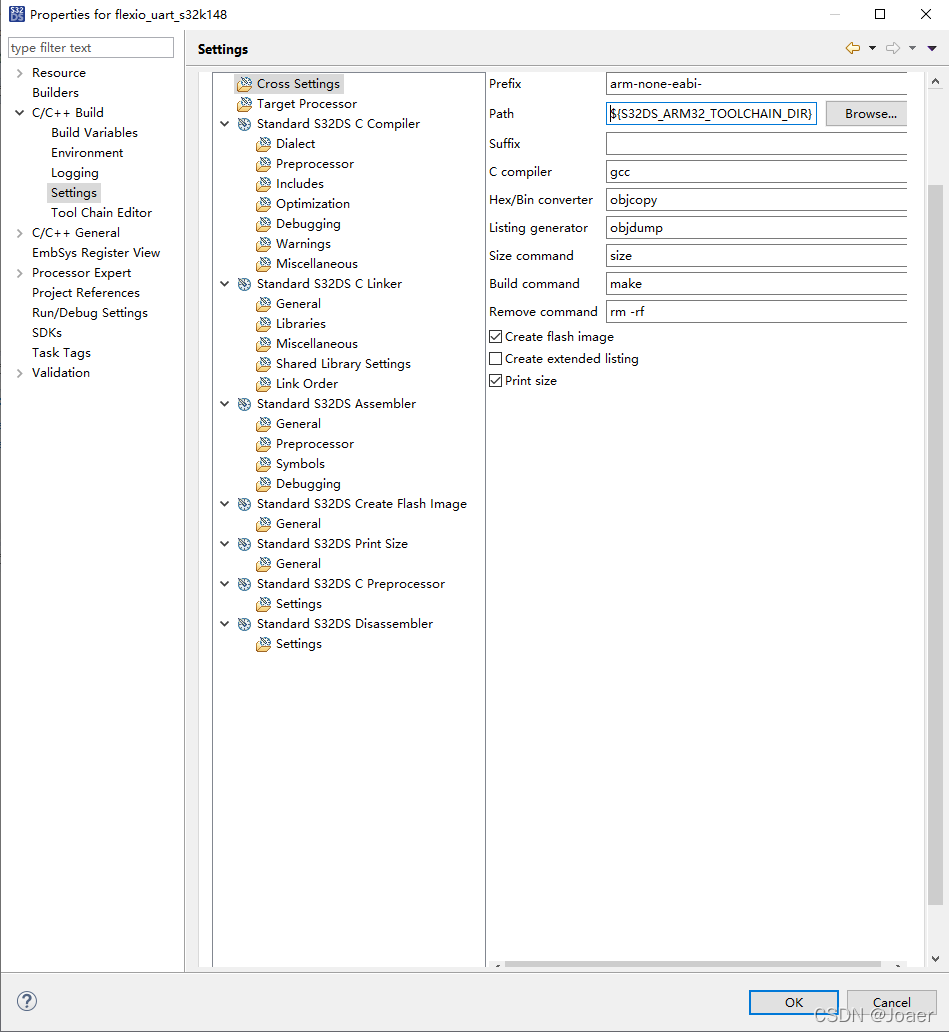This screenshot has height=1032, width=949.
Task: Click the forward navigation arrow icon
Action: pos(893,48)
